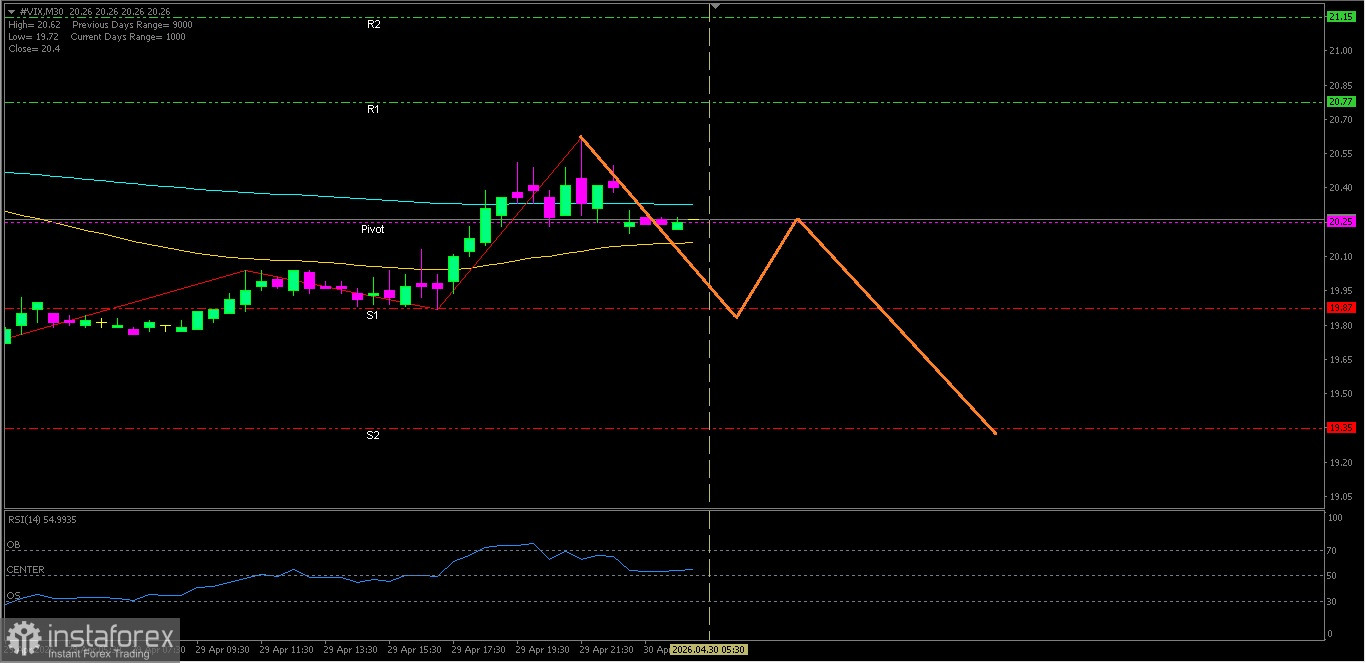Open the RSI(14) indicator label
This screenshot has height=663, width=1366.
[43, 519]
